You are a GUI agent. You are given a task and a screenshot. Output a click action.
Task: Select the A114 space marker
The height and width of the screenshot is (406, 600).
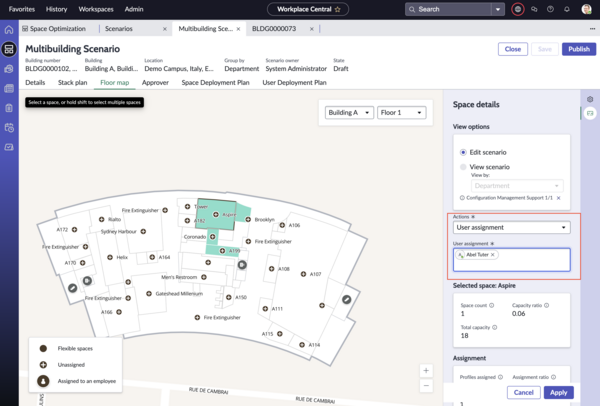(302, 345)
